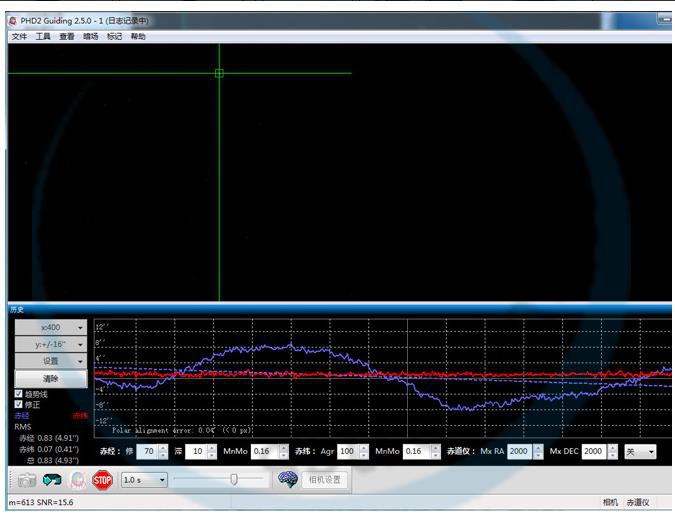Viewport: 675px width, 514px height.
Task: Click the 相机设置 button
Action: [x=325, y=480]
